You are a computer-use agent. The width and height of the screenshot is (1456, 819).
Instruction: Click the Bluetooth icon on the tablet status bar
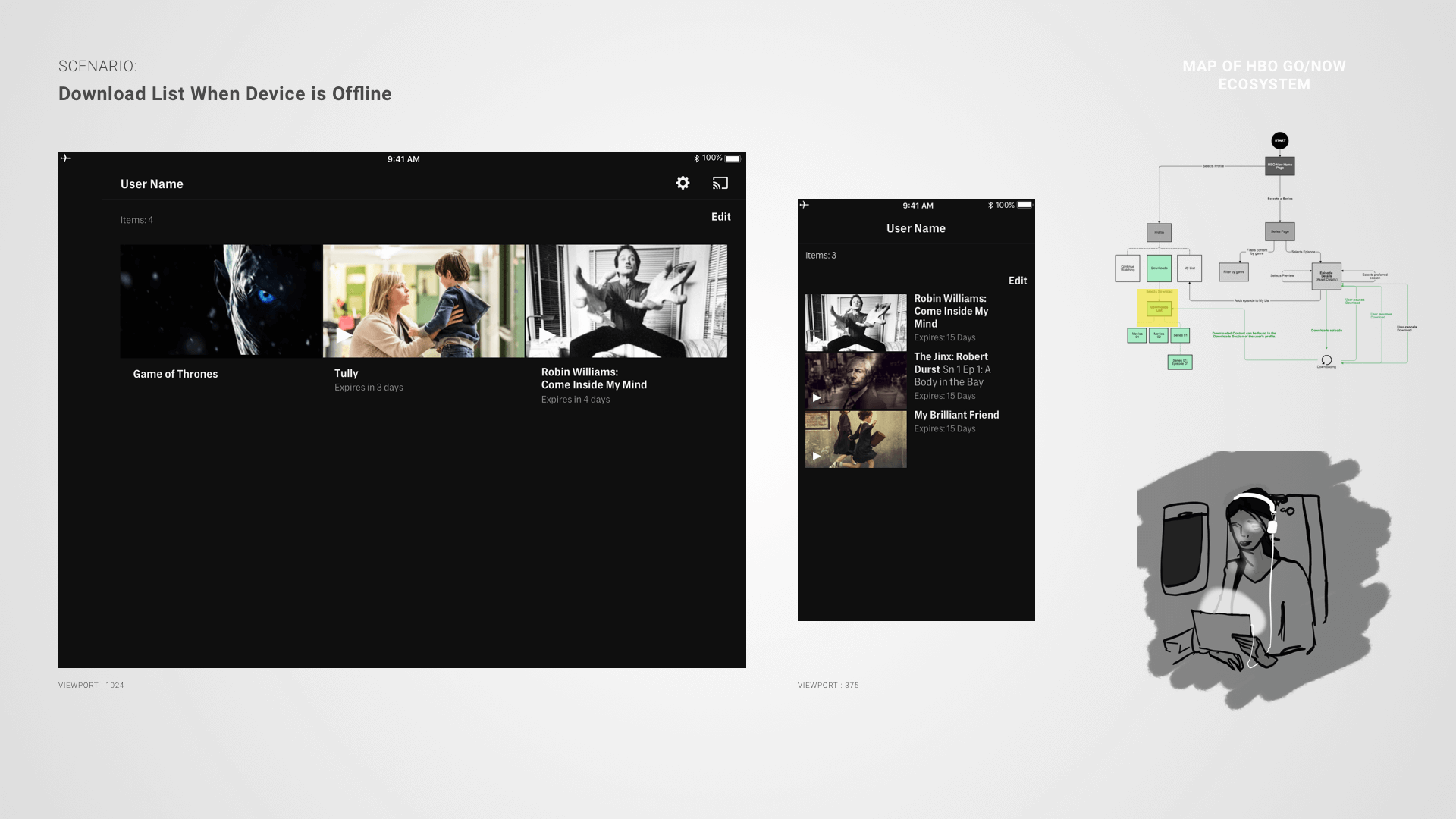pos(696,158)
